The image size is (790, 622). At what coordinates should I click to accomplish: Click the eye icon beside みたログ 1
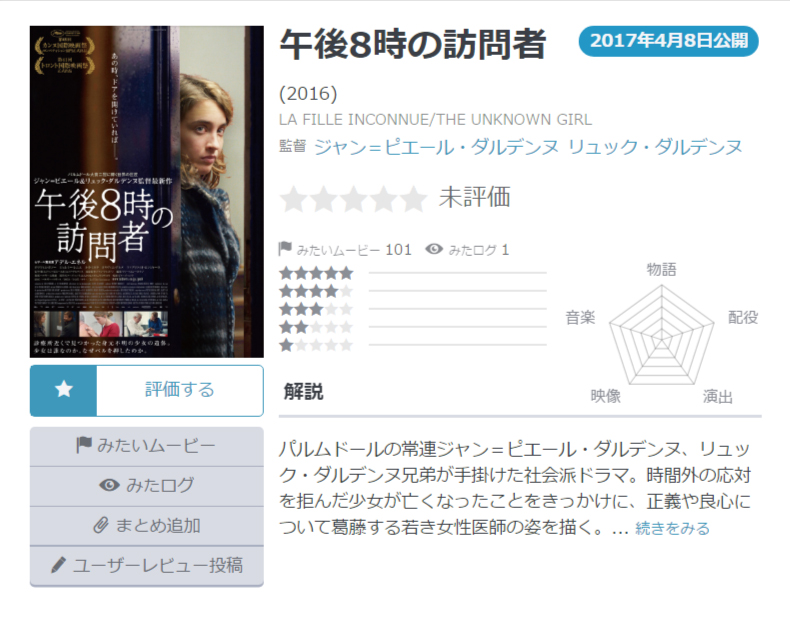click(x=434, y=249)
